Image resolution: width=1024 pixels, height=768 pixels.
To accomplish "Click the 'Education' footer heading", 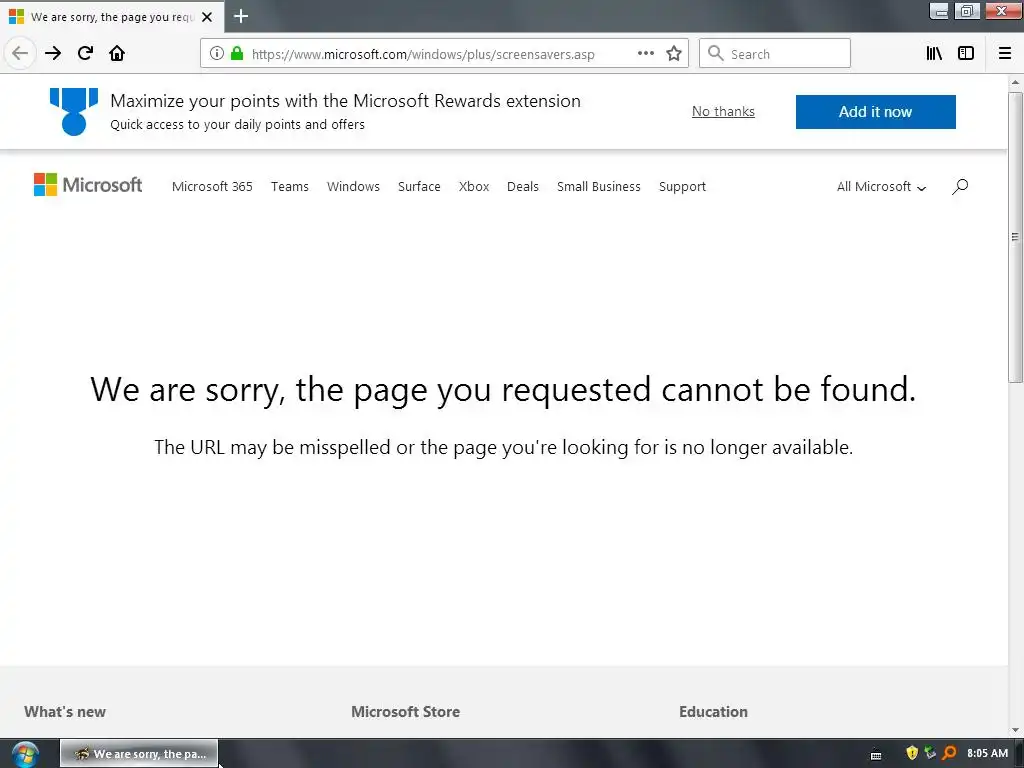I will (x=713, y=712).
